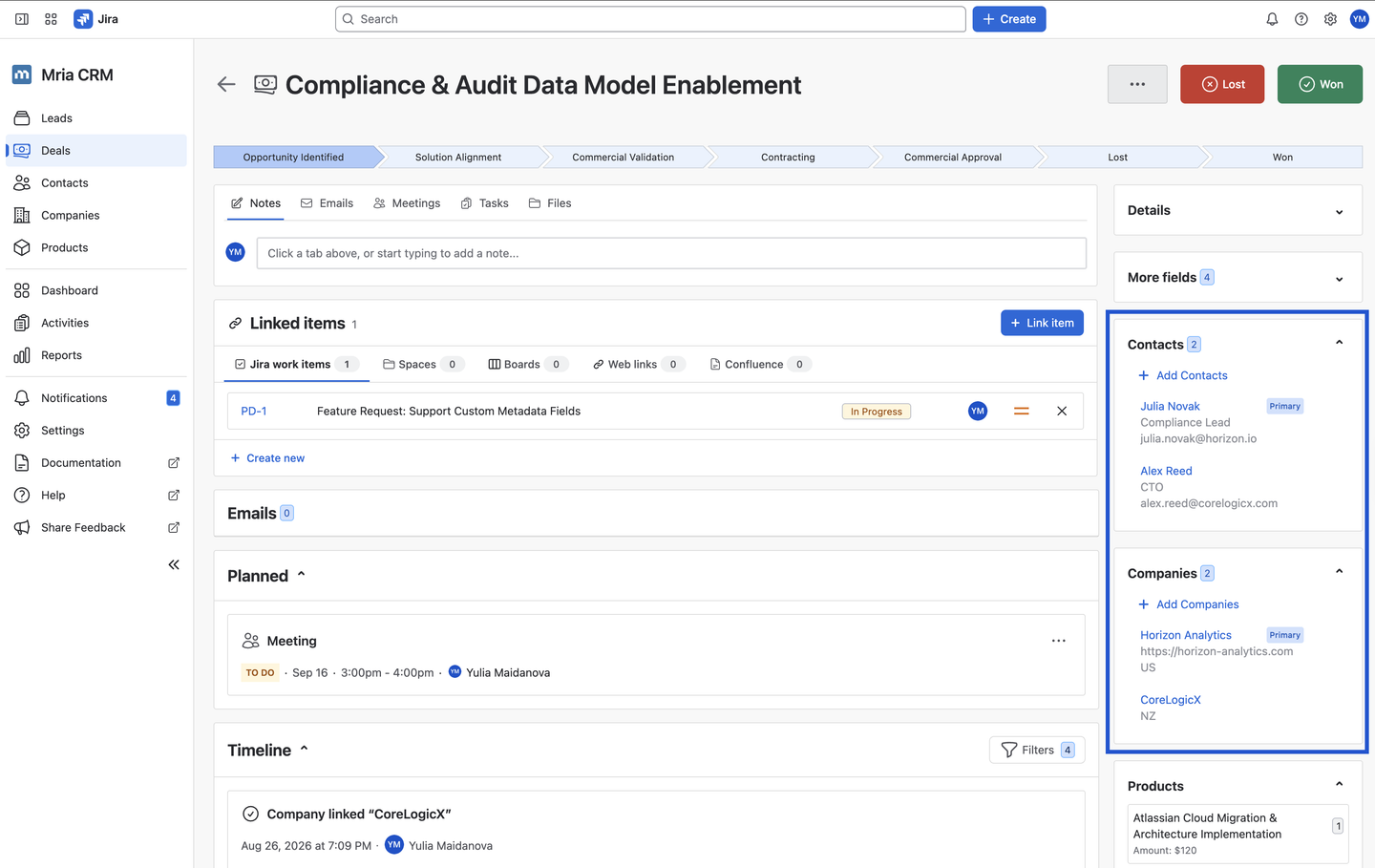Open Products in the sidebar
This screenshot has height=868, width=1375.
pos(96,248)
